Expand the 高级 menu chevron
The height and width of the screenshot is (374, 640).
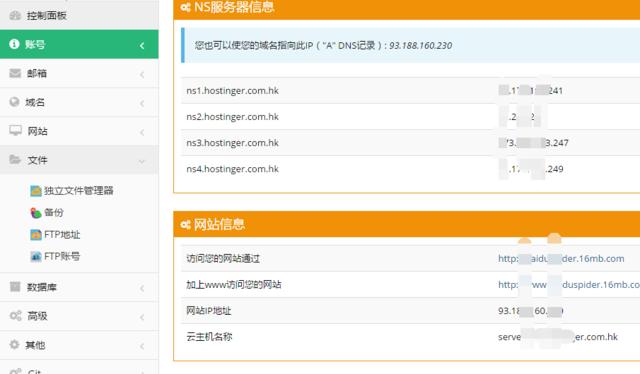[142, 317]
